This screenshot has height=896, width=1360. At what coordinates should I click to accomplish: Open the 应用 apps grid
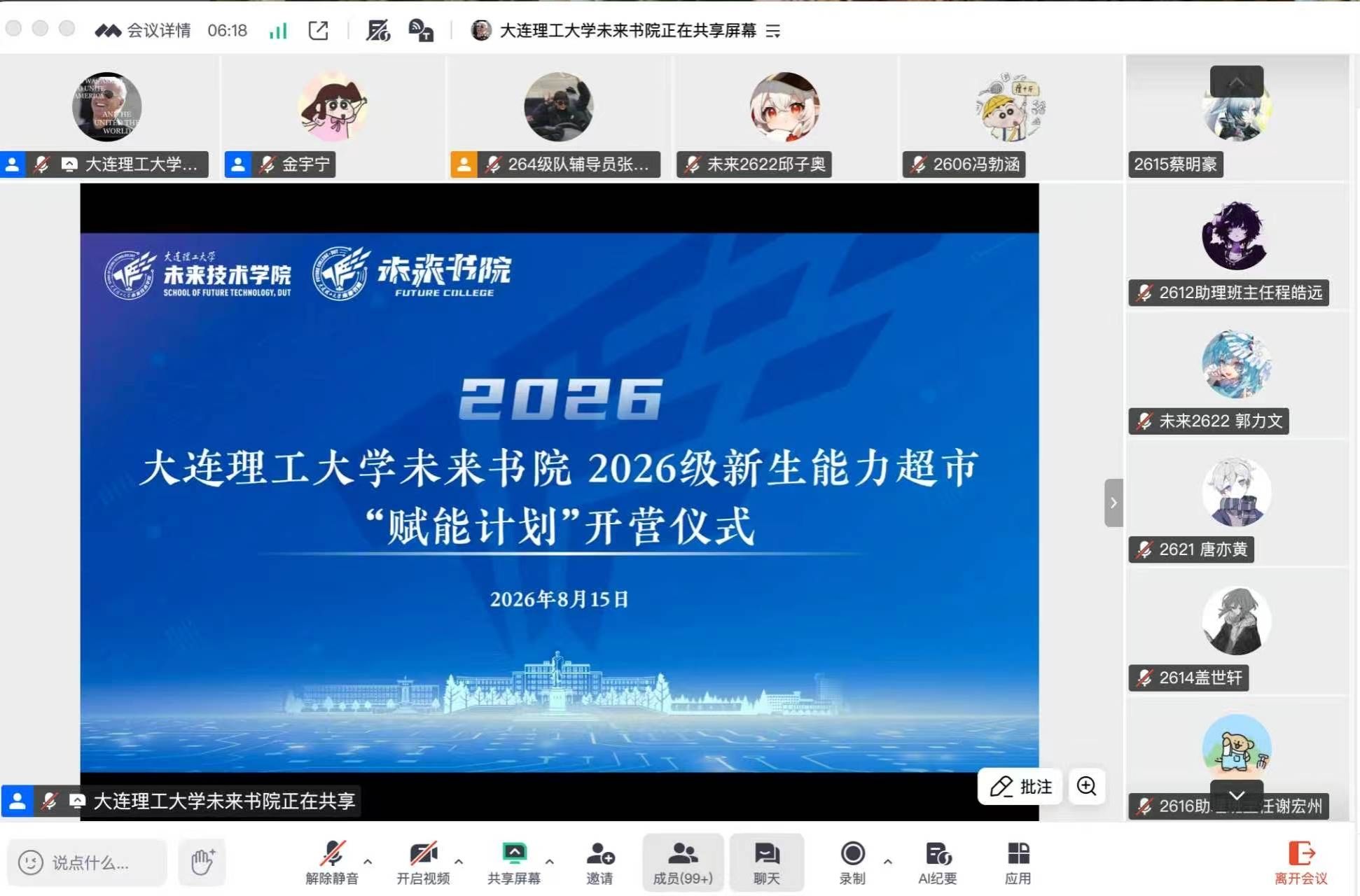[1018, 862]
